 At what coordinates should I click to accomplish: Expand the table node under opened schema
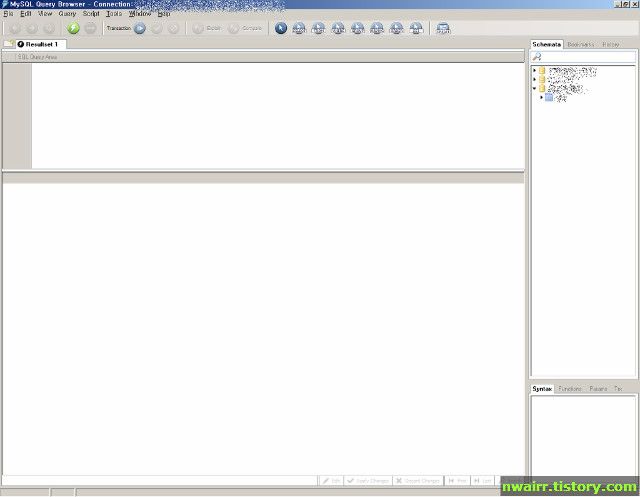click(x=542, y=97)
